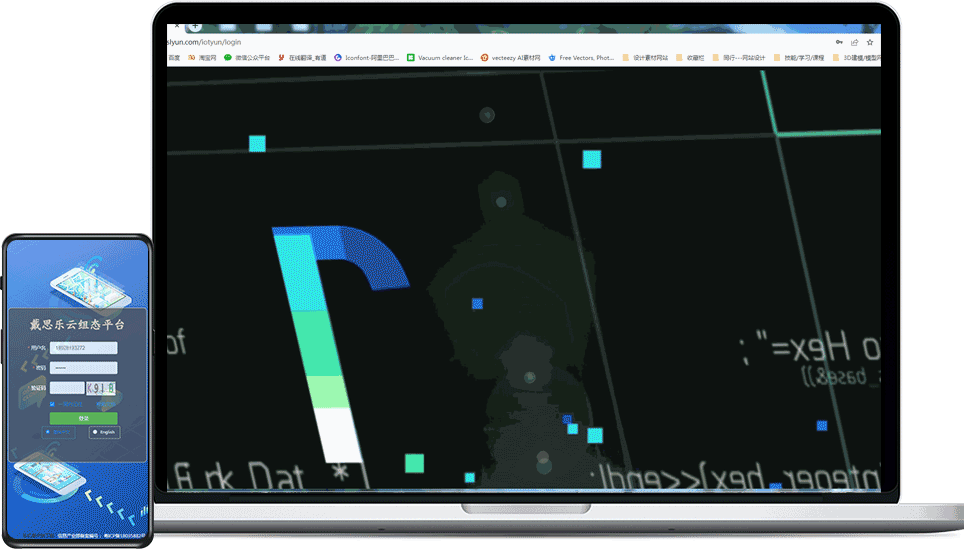
Task: Click the captcha image to refresh the code
Action: pyautogui.click(x=101, y=387)
